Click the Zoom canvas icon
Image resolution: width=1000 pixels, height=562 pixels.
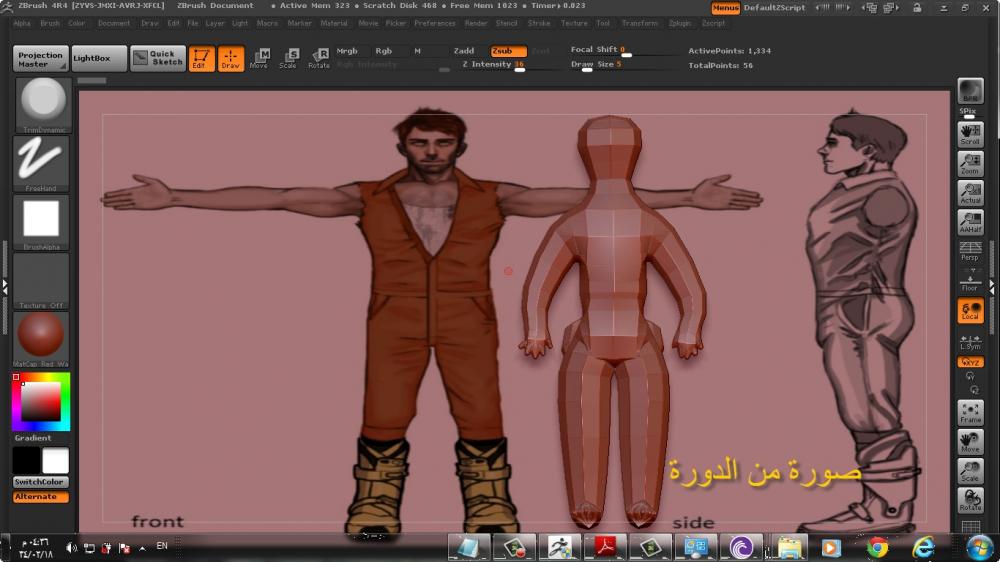point(970,164)
